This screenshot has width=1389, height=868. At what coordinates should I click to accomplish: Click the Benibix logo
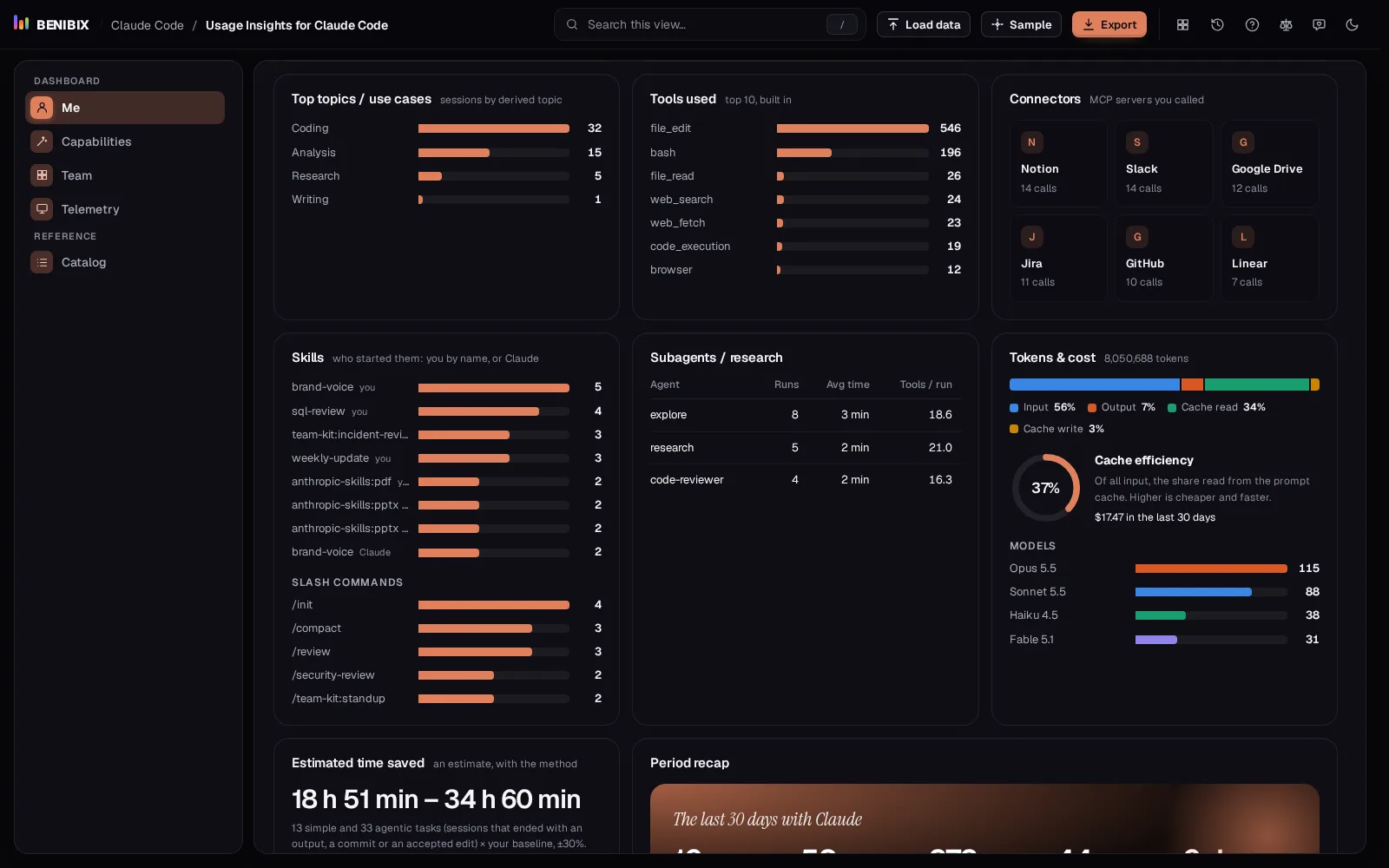point(51,24)
